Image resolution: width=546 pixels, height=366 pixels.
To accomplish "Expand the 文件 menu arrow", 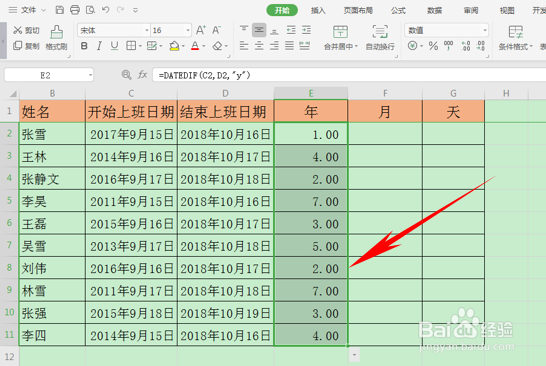I will point(44,10).
